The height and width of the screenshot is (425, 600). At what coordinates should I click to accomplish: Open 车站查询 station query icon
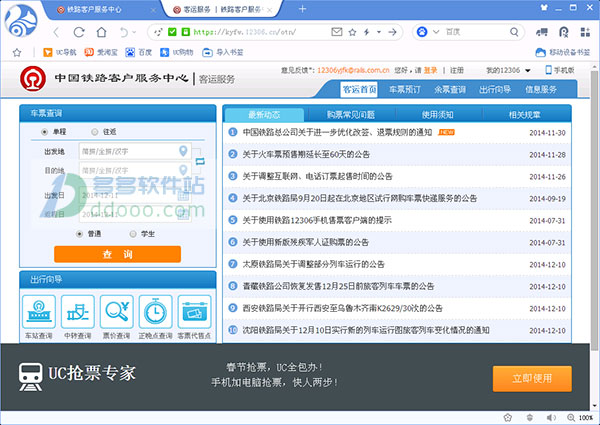[39, 312]
